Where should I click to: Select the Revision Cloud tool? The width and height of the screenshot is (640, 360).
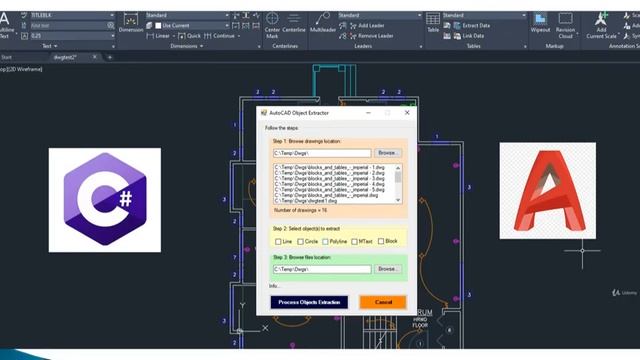pos(565,25)
